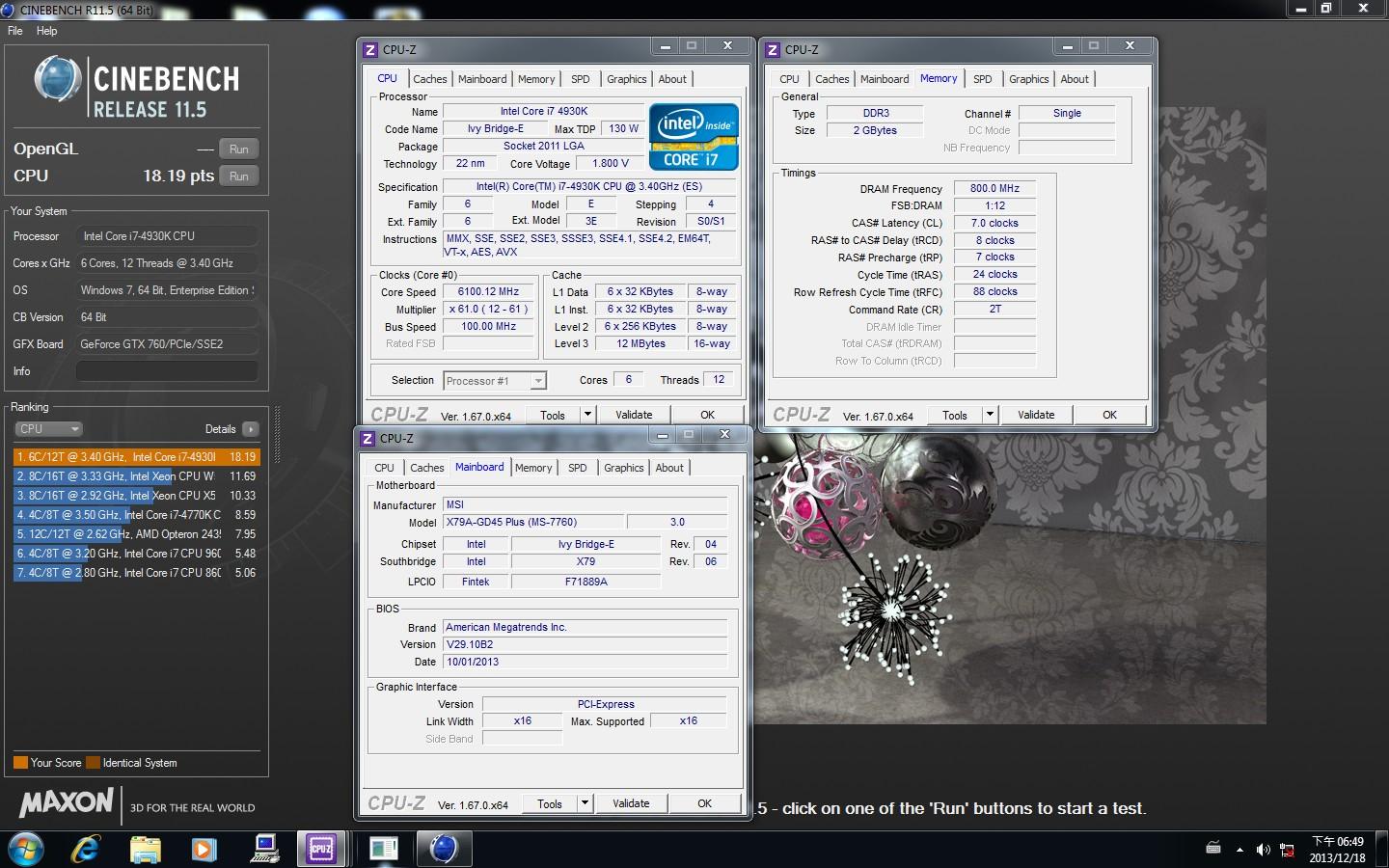Click the Show desktop taskbar strip
Viewport: 1389px width, 868px height.
1382,850
